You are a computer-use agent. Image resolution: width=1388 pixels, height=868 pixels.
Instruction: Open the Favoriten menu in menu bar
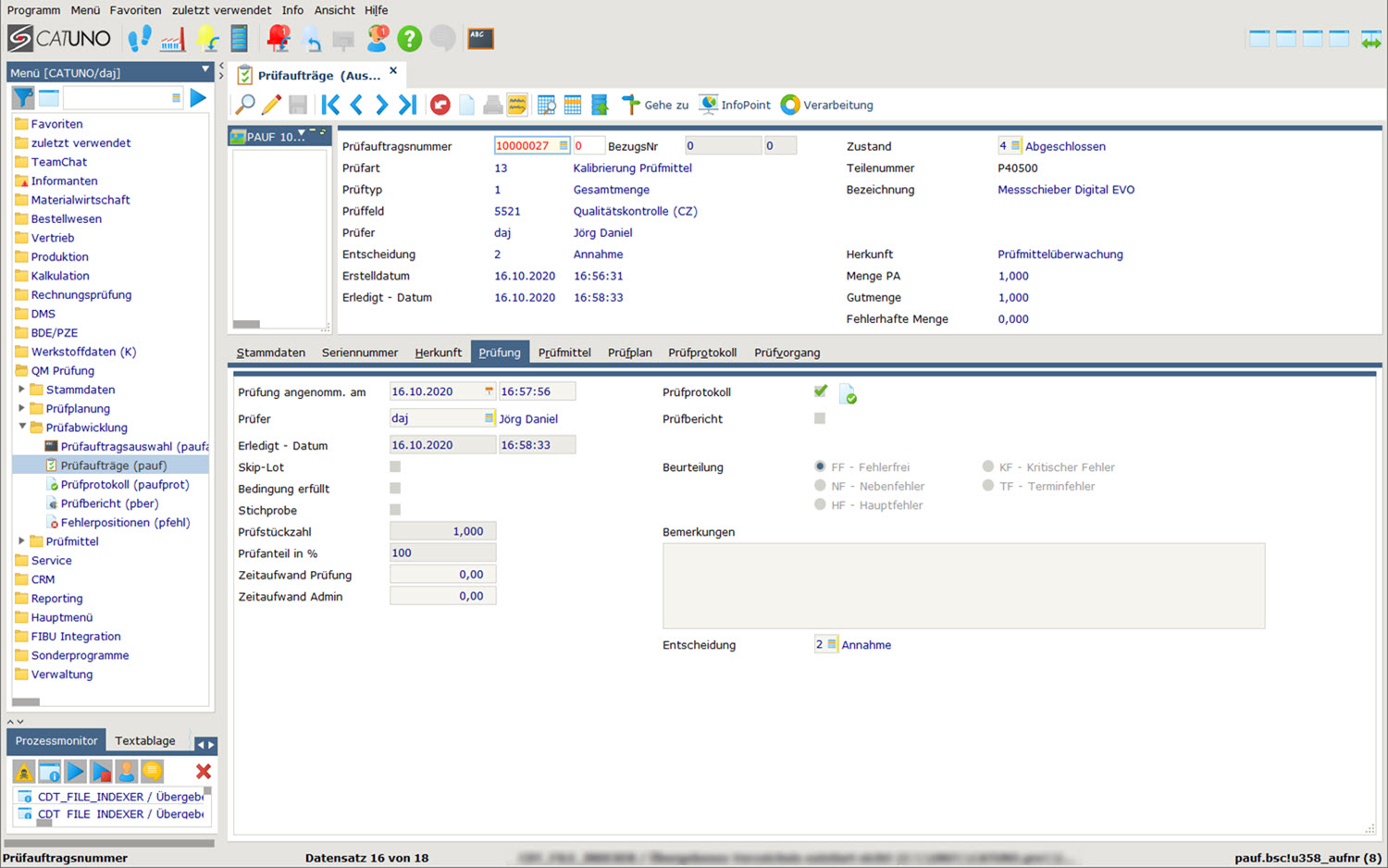point(135,10)
